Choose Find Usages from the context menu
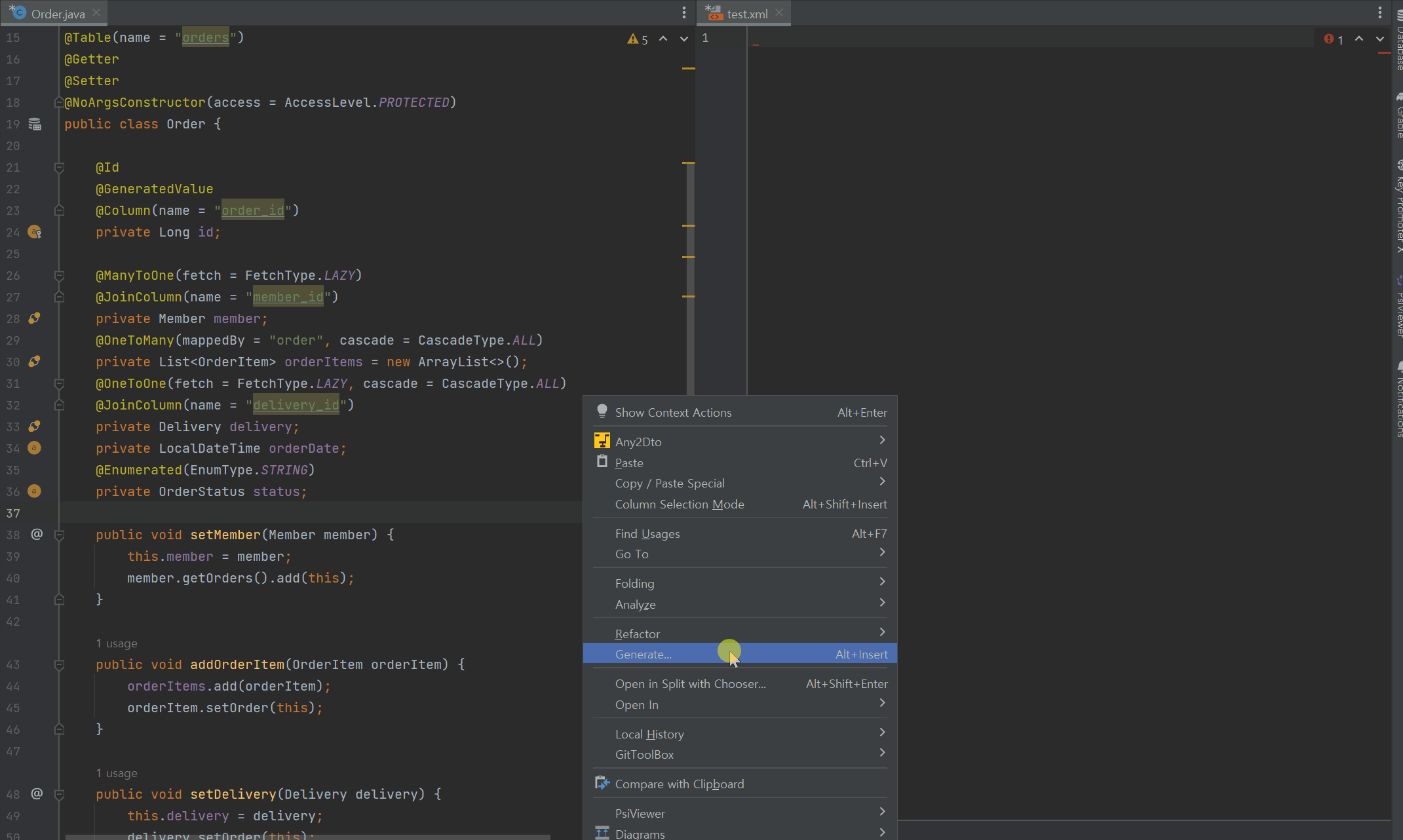 tap(647, 534)
